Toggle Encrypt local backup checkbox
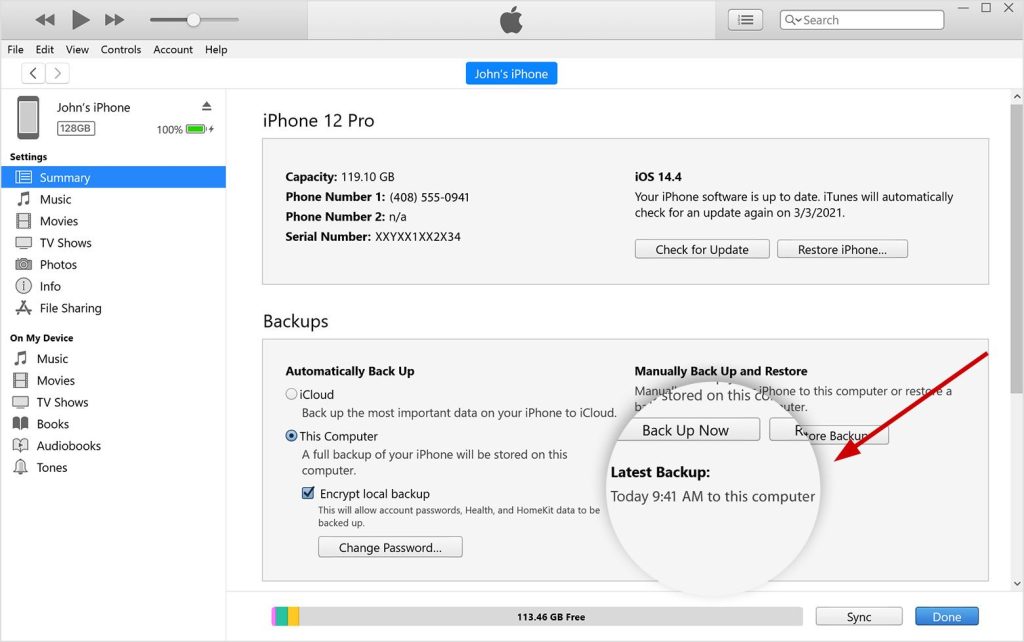Viewport: 1024px width, 642px height. tap(308, 493)
